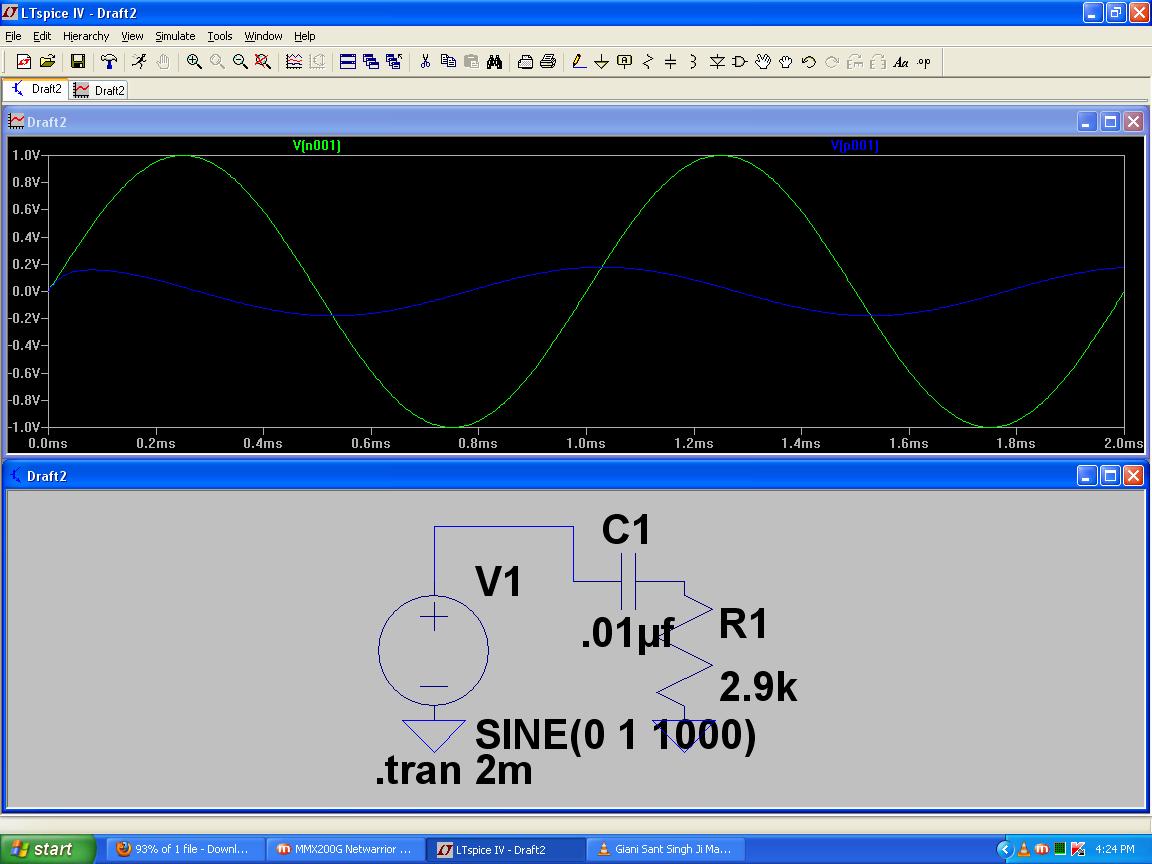
Task: Select the Drag closed-hand tool
Action: [785, 62]
